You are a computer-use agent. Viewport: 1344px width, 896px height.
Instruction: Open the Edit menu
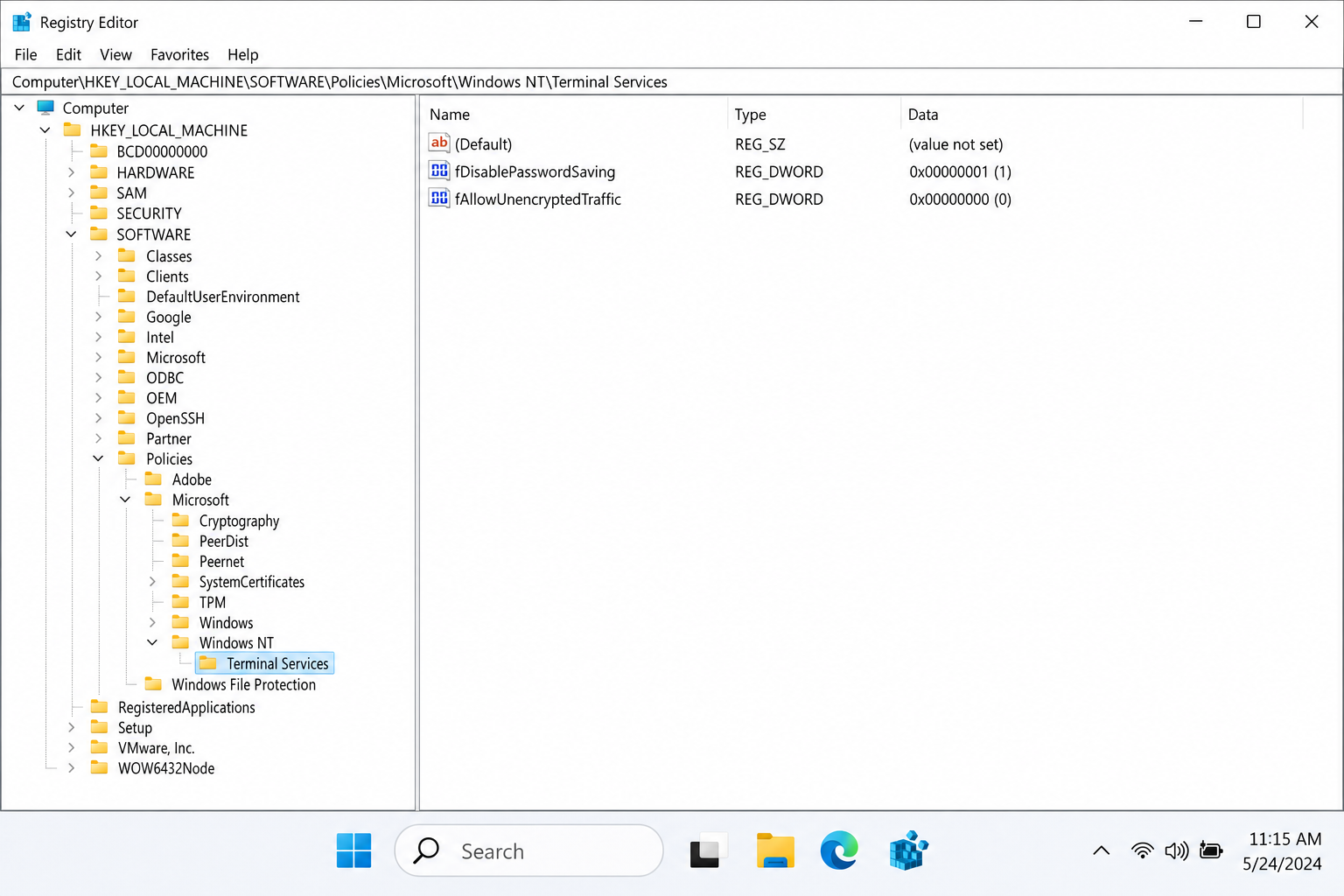[x=68, y=54]
